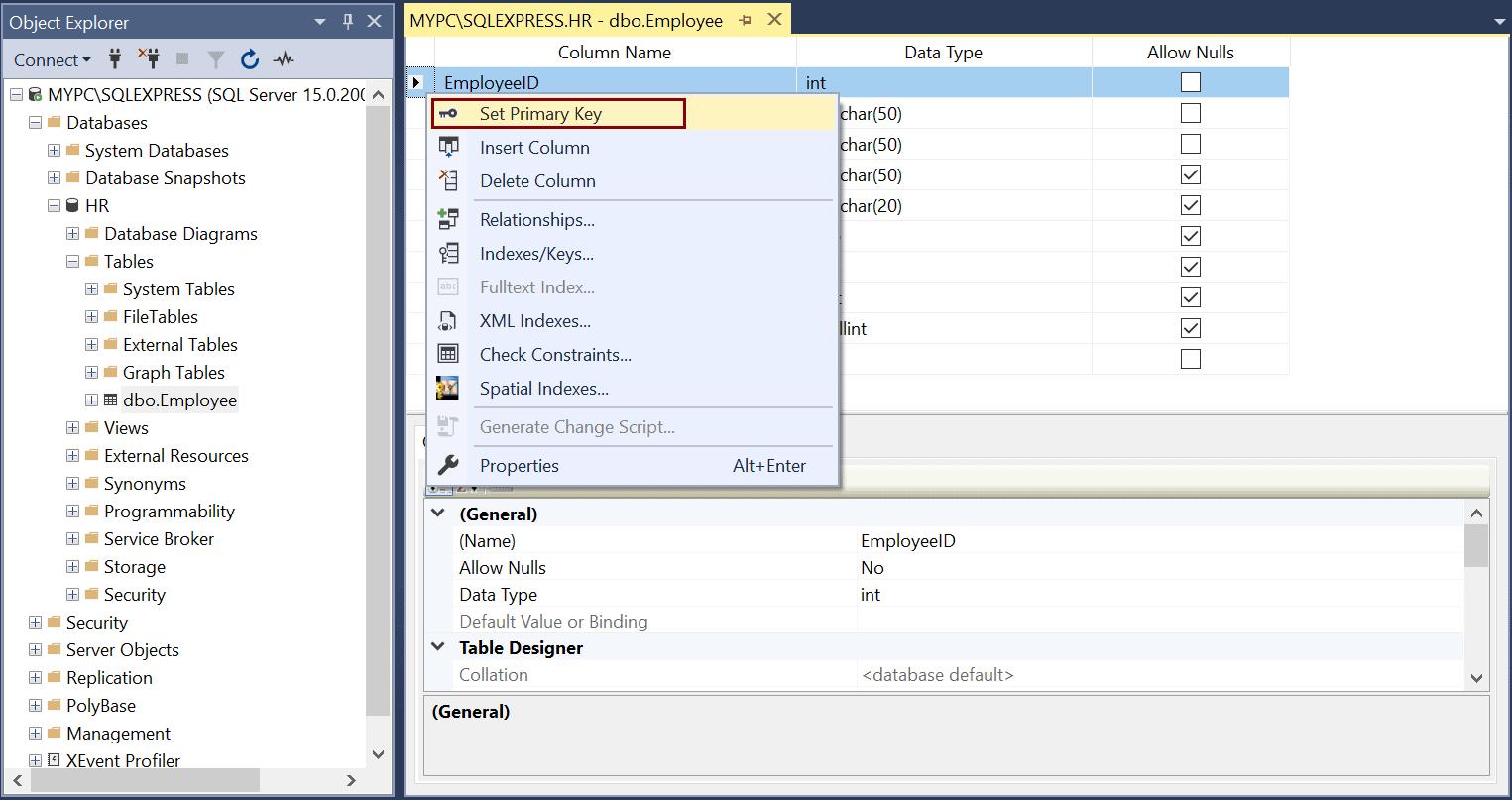The image size is (1512, 800).
Task: Open Activity Monitor from Object Explorer toolbar
Action: click(x=283, y=58)
